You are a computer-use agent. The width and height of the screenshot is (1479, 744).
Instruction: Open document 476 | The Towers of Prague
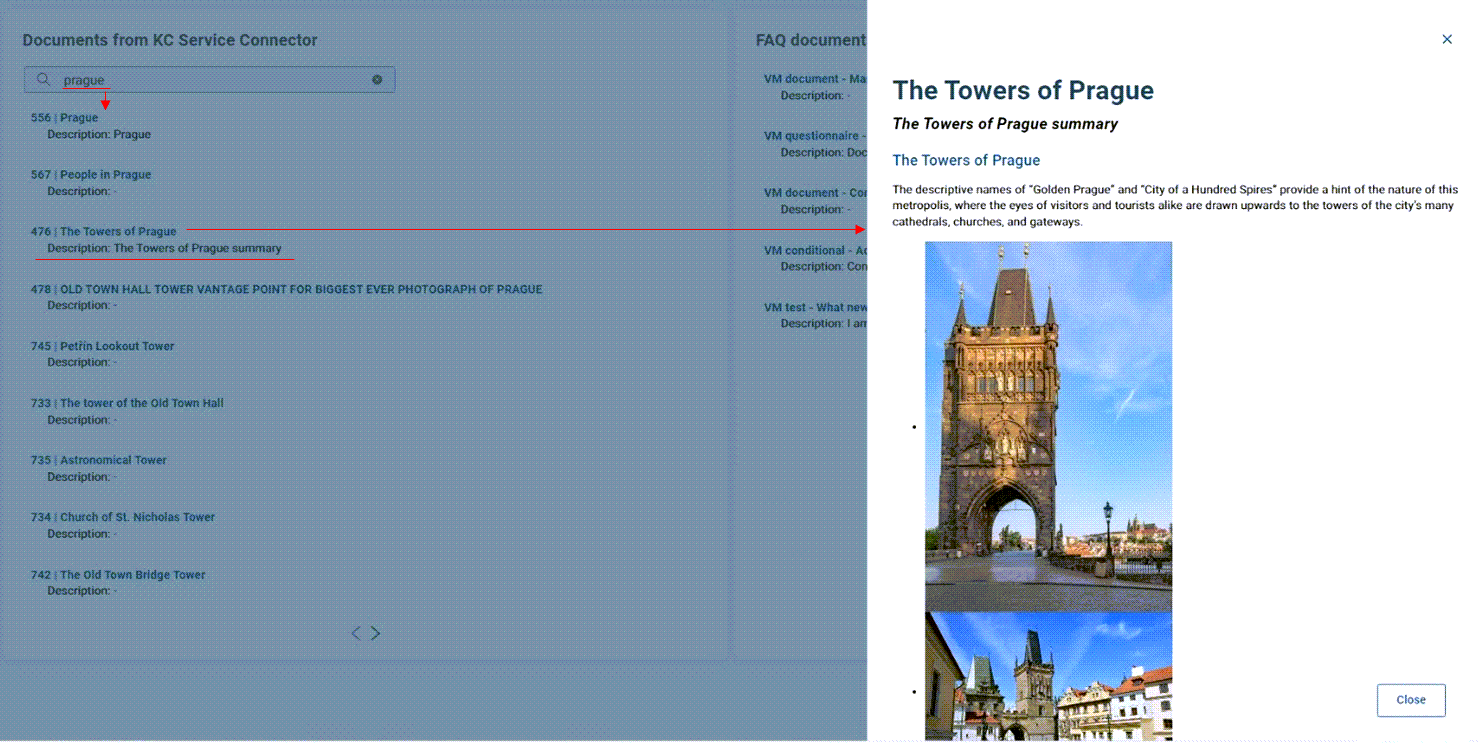click(104, 232)
